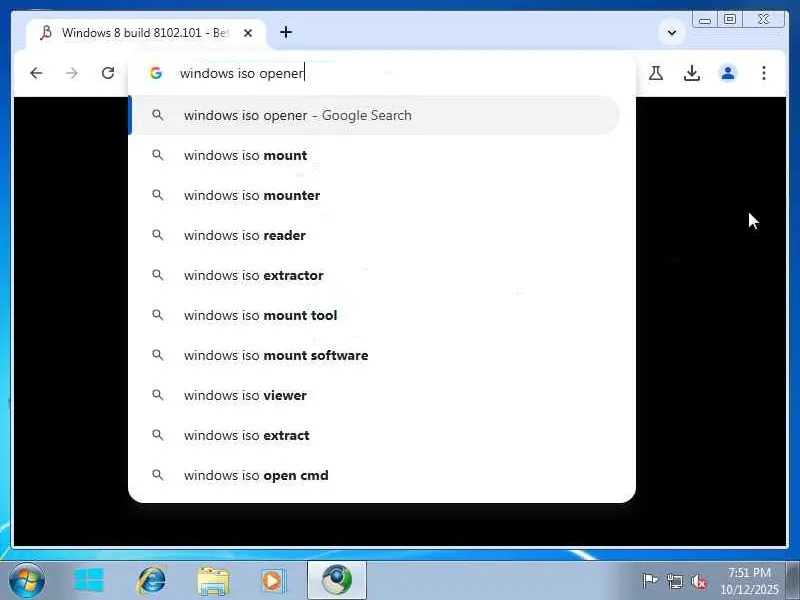Choose the 'windows iso mount' suggestion
800x600 pixels.
(x=376, y=155)
